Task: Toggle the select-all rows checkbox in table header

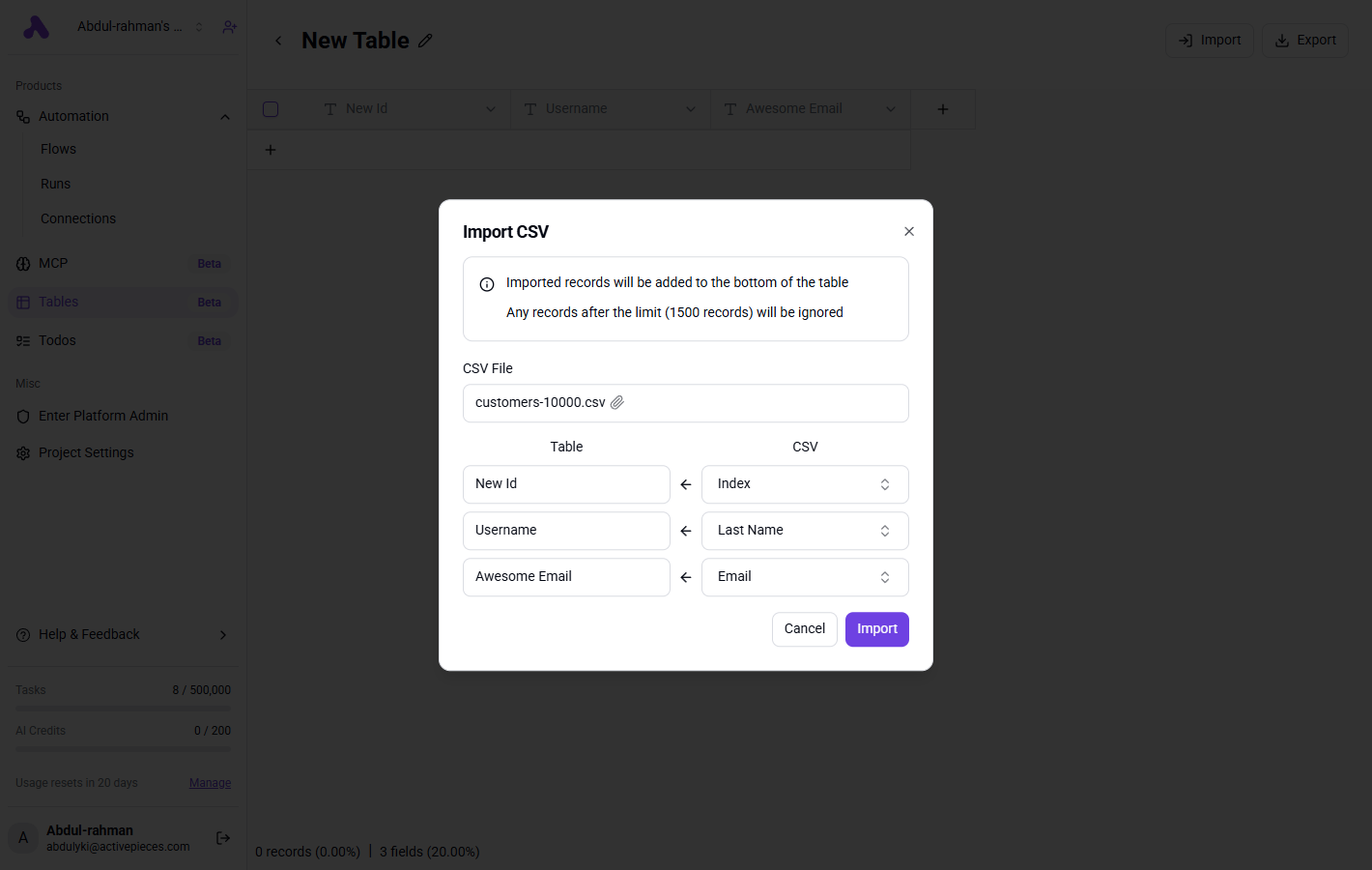Action: pos(271,109)
